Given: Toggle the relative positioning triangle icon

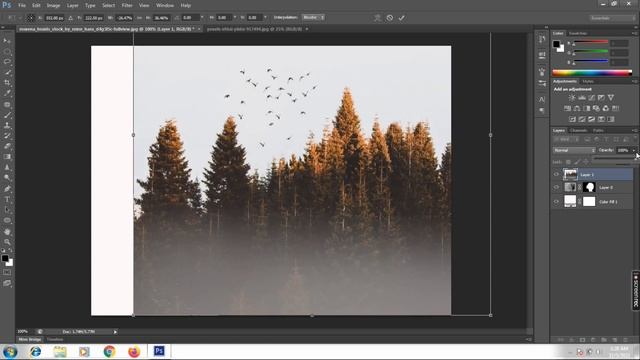Looking at the screenshot, I should [x=71, y=18].
